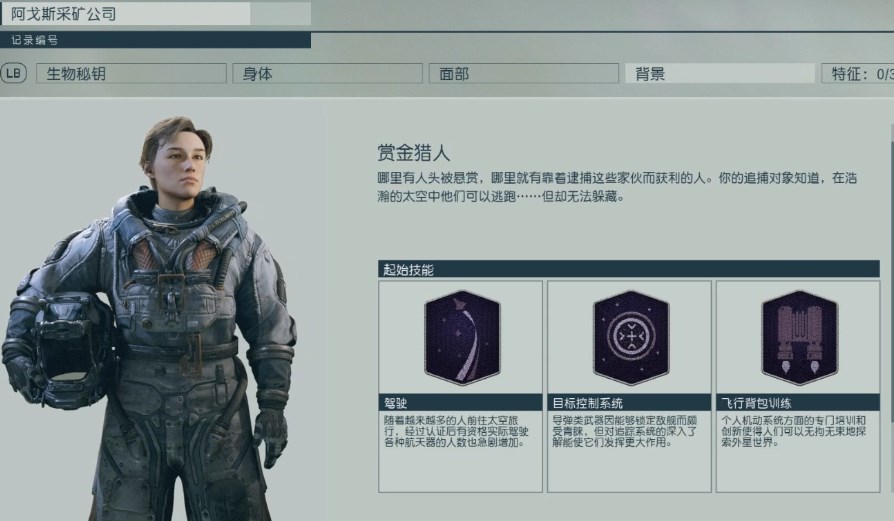This screenshot has width=894, height=521.
Task: Click the character model preview
Action: 151,319
